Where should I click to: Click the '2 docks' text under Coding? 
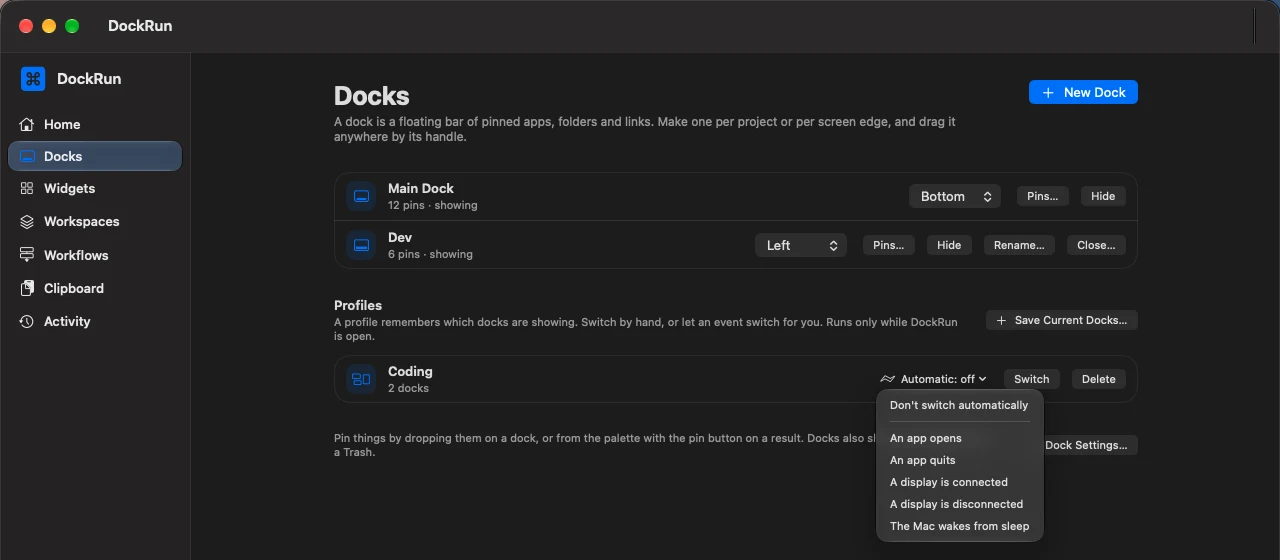pyautogui.click(x=408, y=388)
